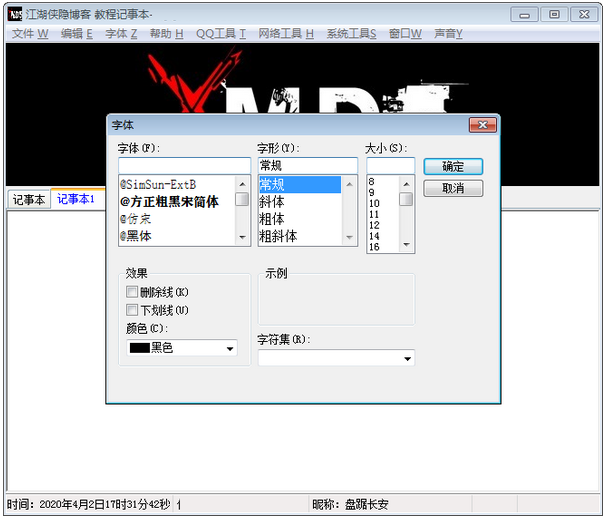Open the 字符集 charset dropdown
Image resolution: width=604 pixels, height=518 pixels.
click(x=336, y=358)
